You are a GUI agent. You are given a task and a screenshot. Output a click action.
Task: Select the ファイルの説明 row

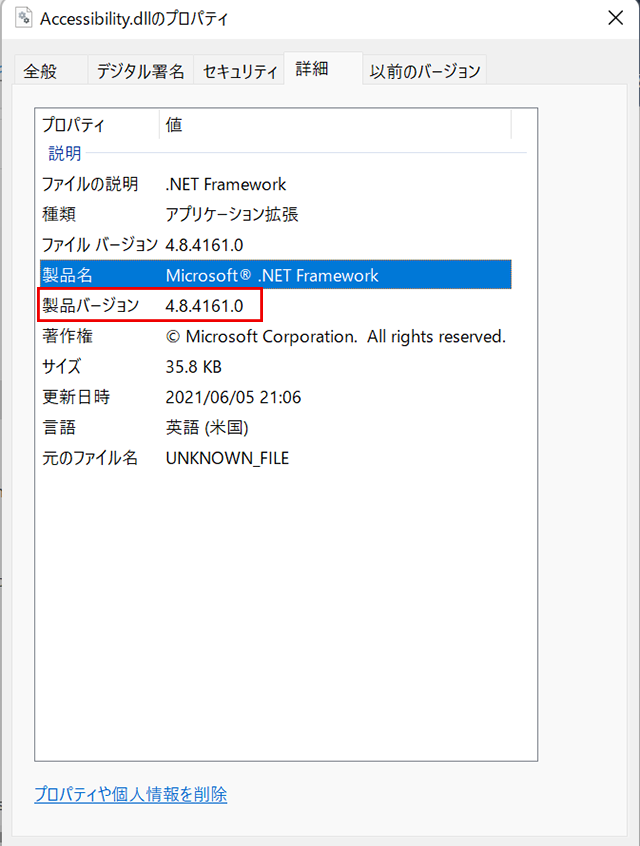(x=275, y=185)
